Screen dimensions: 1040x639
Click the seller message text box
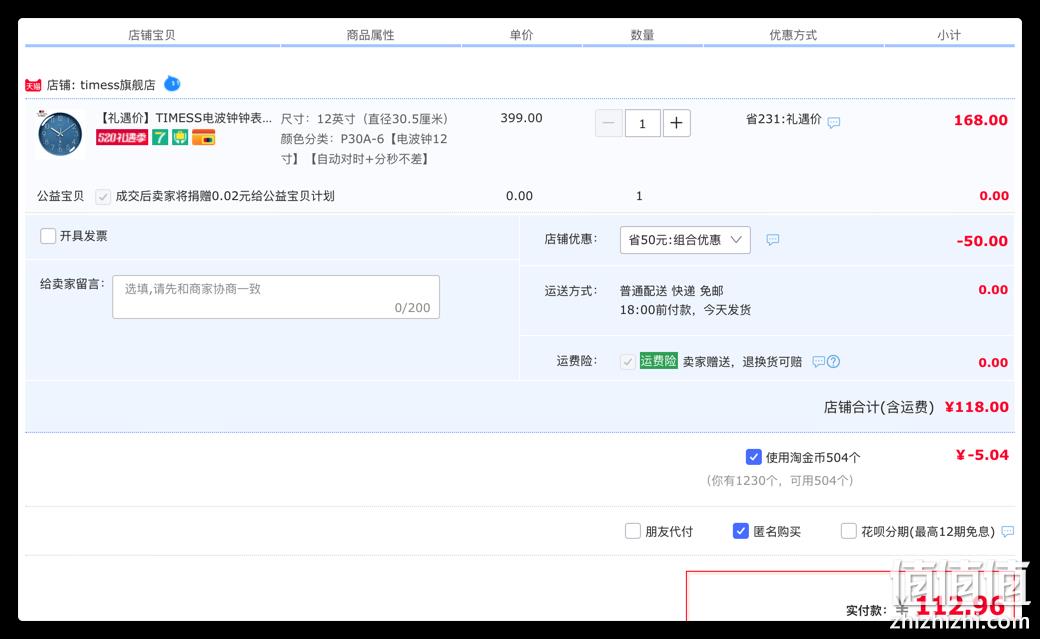point(276,297)
